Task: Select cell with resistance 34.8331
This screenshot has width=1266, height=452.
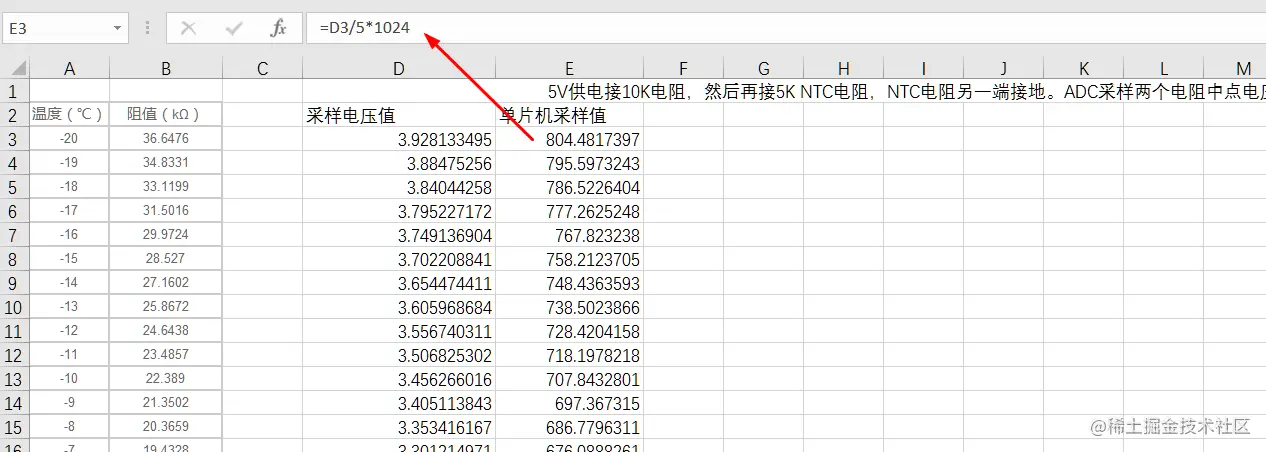Action: [166, 163]
